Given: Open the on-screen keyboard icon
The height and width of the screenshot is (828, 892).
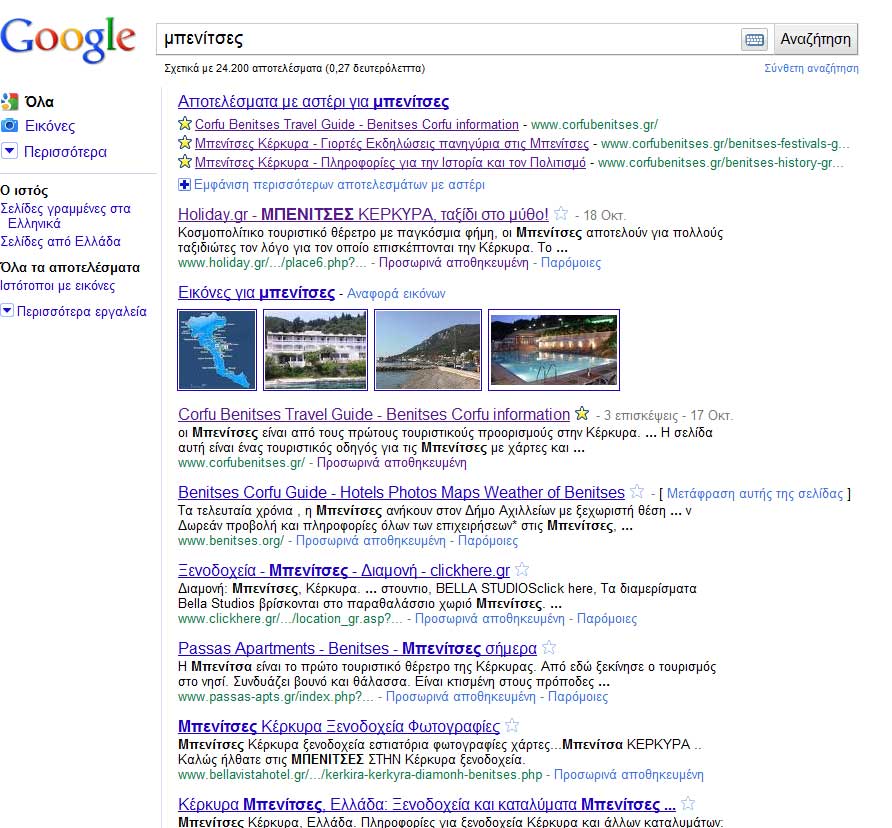Looking at the screenshot, I should [754, 39].
